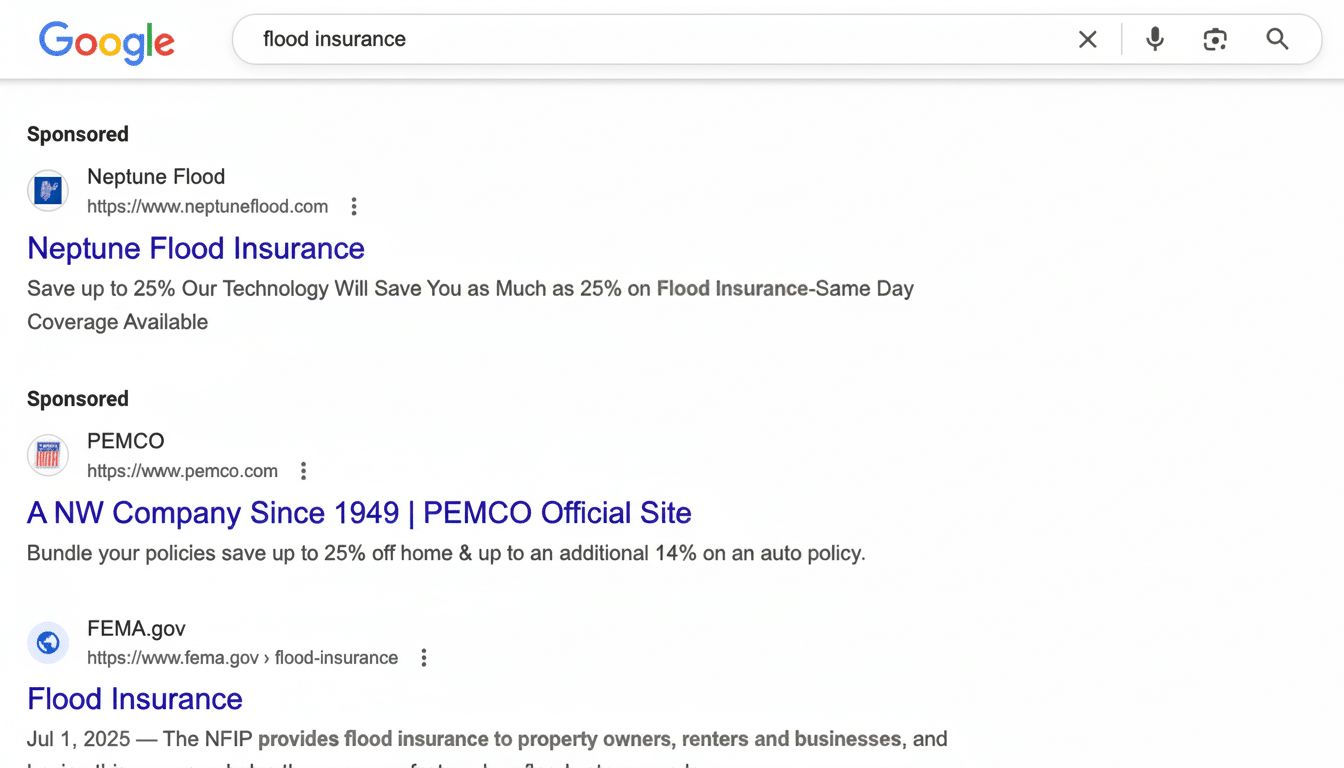Click the pemco.com URL text
Screen dimensions: 1344x768
182,470
